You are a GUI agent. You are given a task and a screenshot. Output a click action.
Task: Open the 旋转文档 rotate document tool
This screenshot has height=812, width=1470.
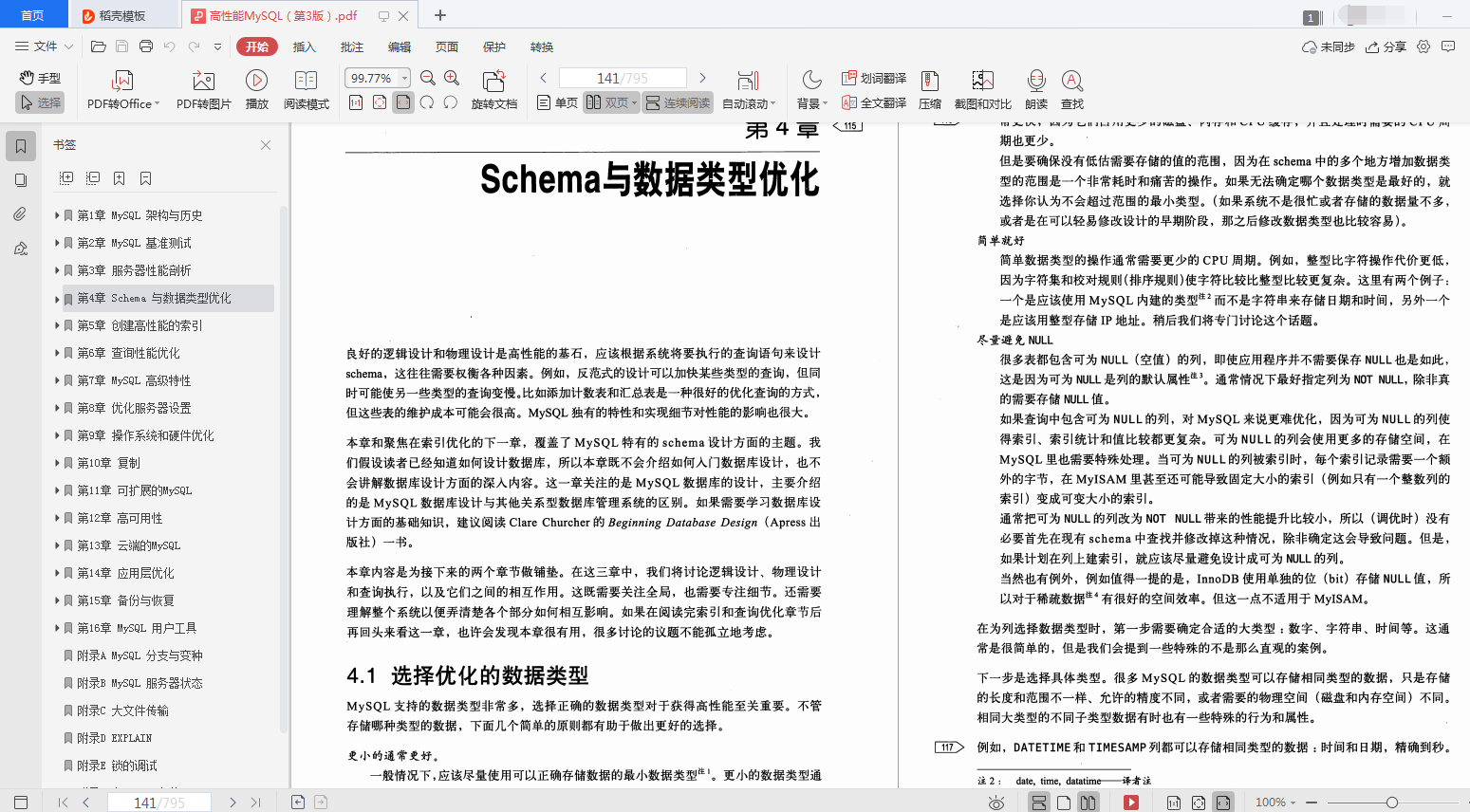pos(493,90)
